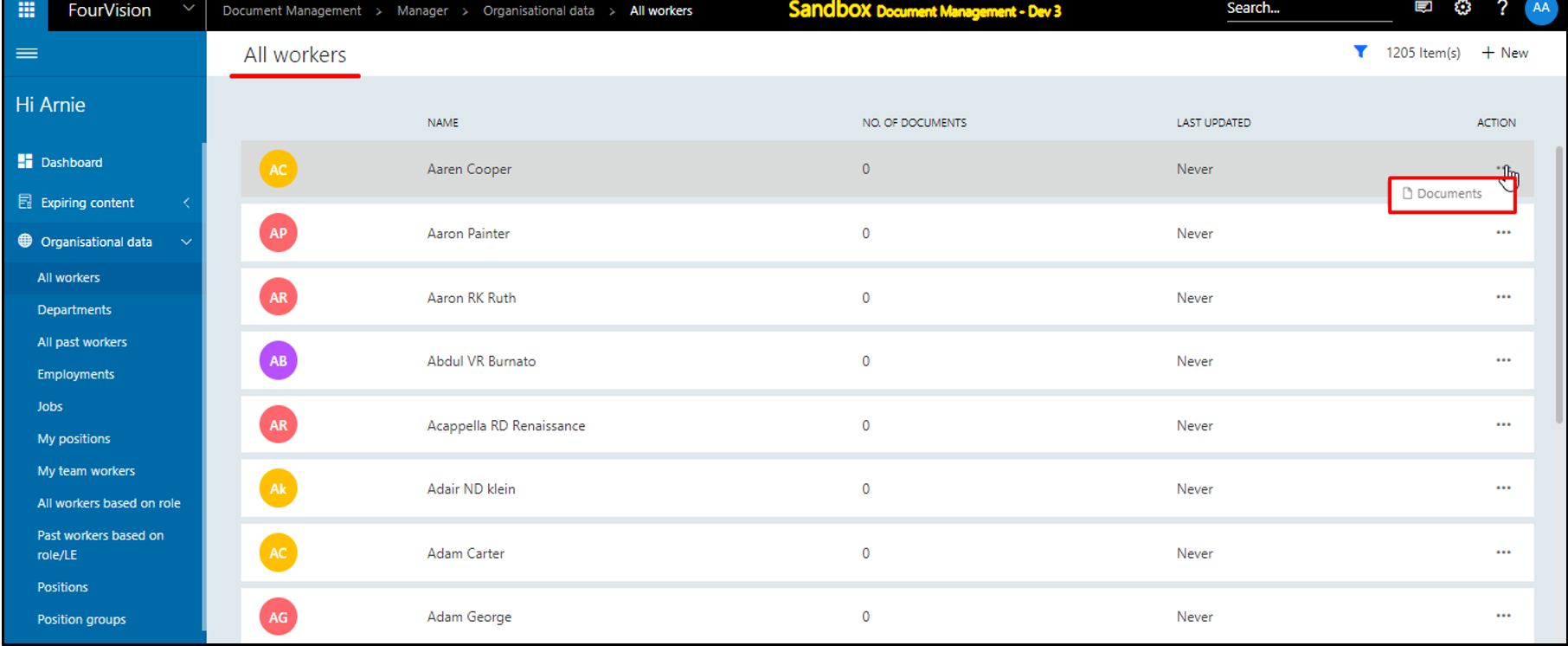Viewport: 1568px width, 646px height.
Task: Open actions menu for Adam George
Action: [1503, 616]
